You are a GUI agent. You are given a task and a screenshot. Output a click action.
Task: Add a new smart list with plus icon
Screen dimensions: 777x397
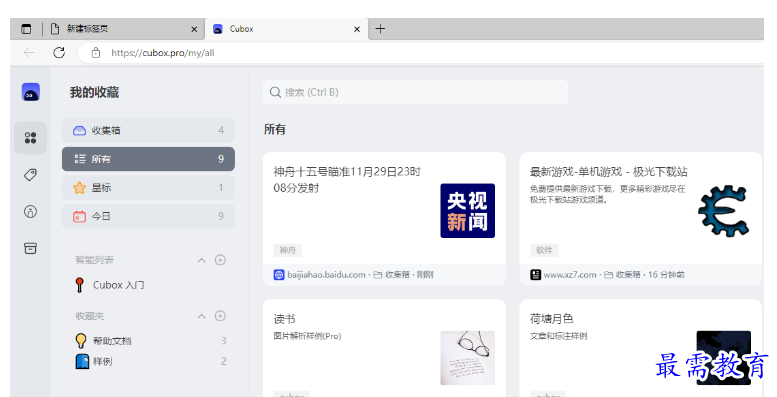click(221, 260)
